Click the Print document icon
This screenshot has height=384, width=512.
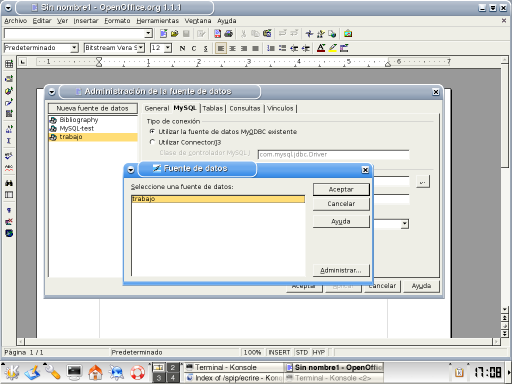click(x=229, y=34)
